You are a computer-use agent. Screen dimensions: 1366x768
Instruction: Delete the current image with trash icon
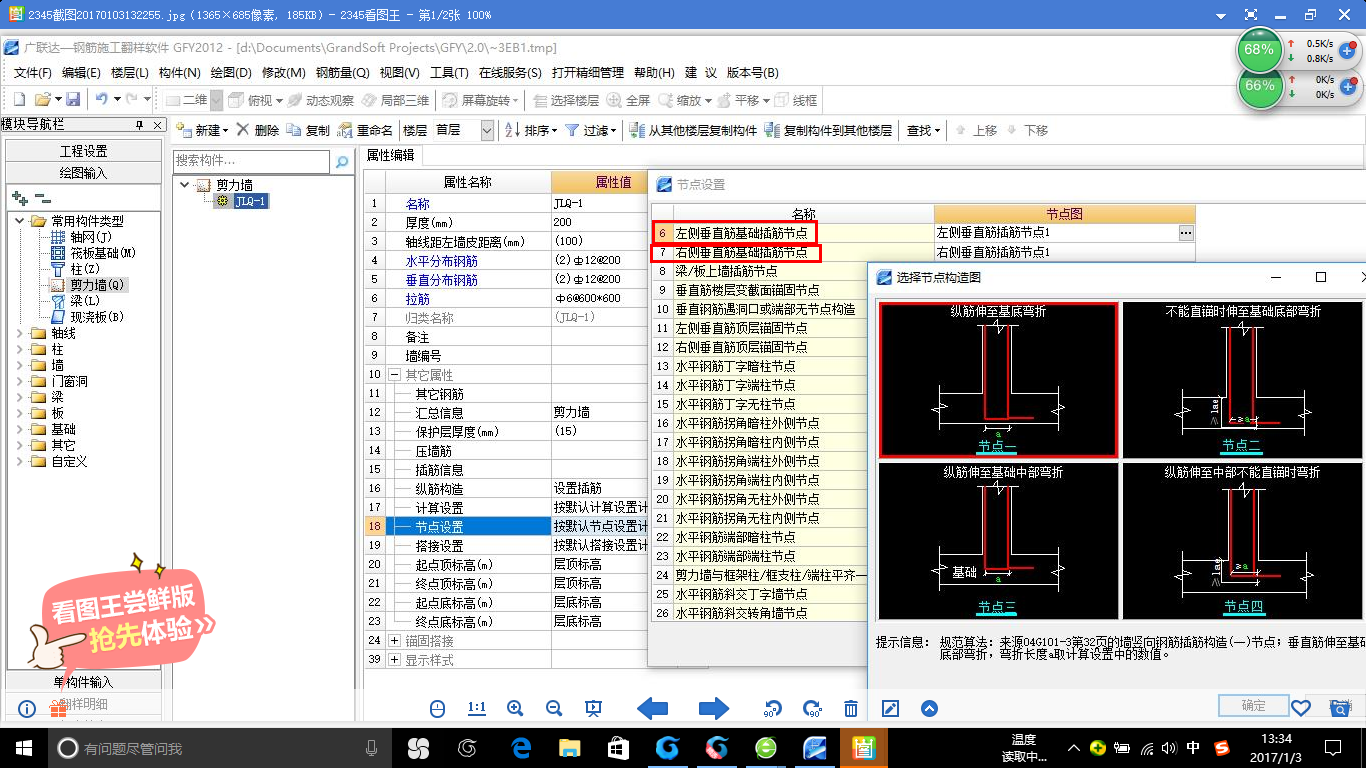coord(851,709)
